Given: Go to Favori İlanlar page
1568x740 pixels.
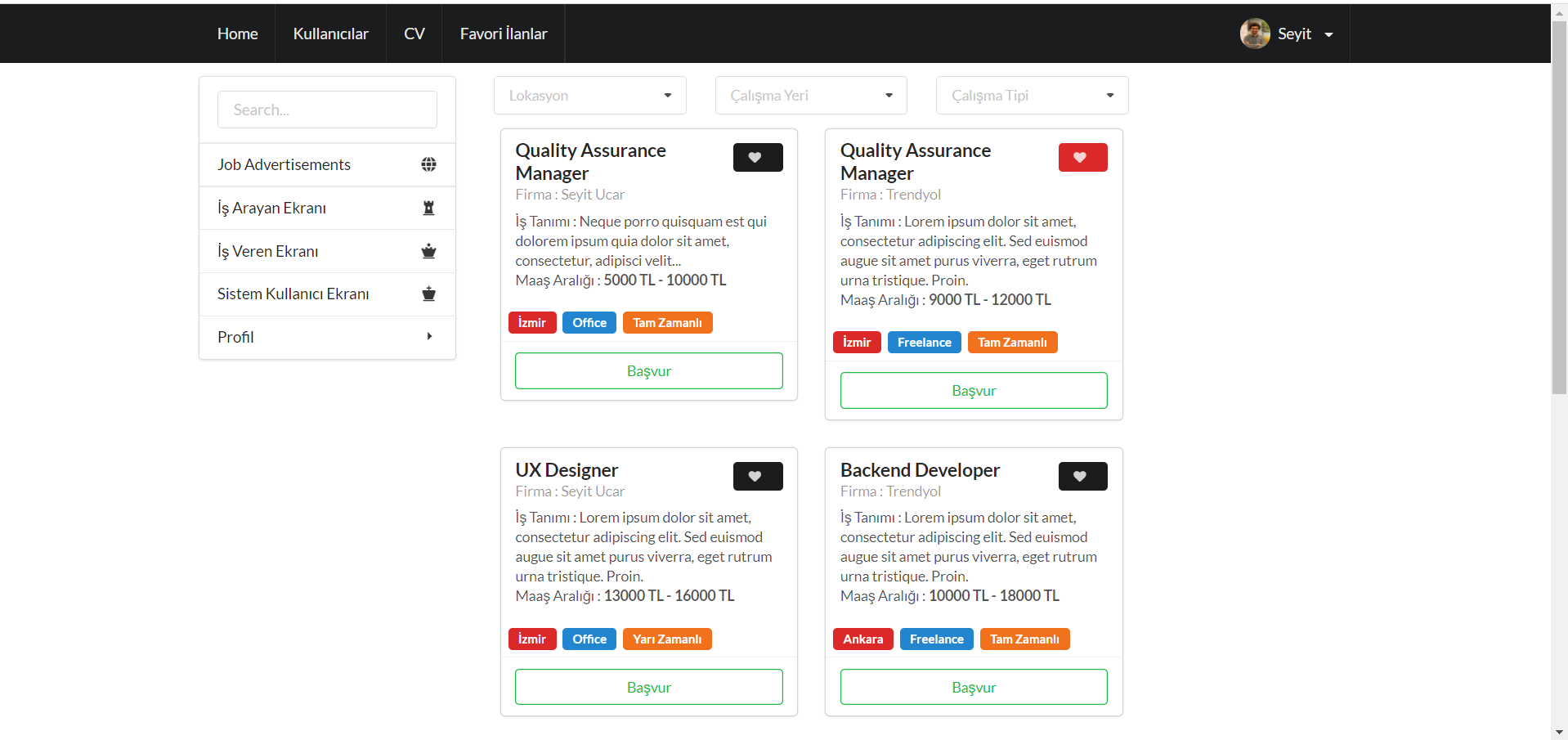Looking at the screenshot, I should pos(503,34).
